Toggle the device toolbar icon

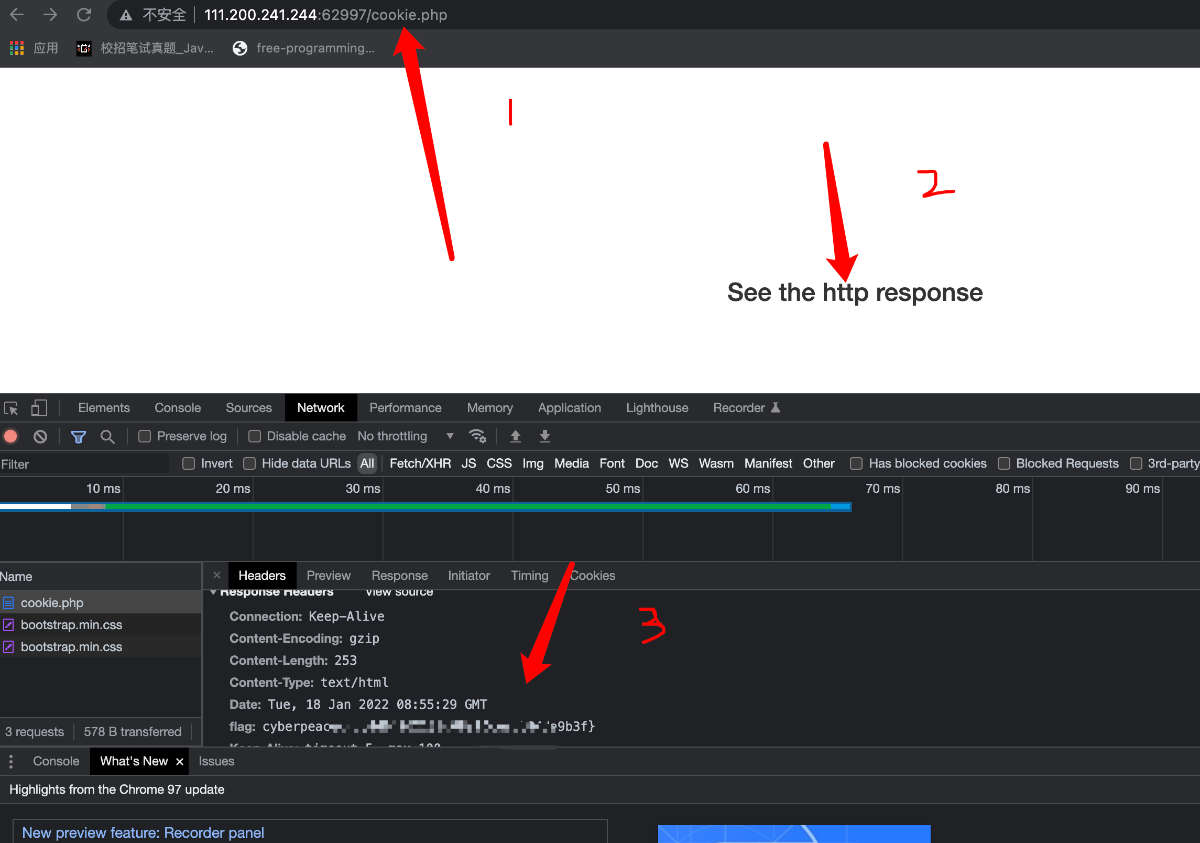(x=39, y=408)
